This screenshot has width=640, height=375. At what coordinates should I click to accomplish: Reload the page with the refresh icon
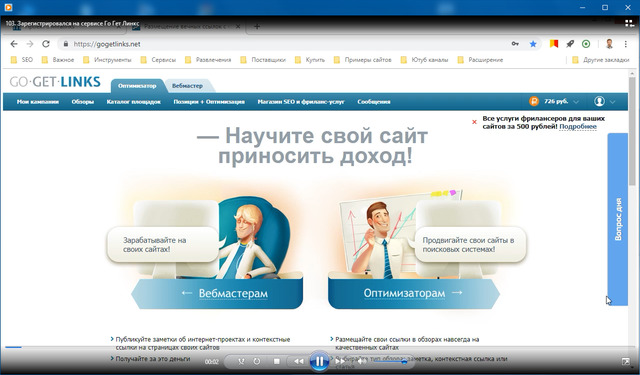[x=46, y=44]
